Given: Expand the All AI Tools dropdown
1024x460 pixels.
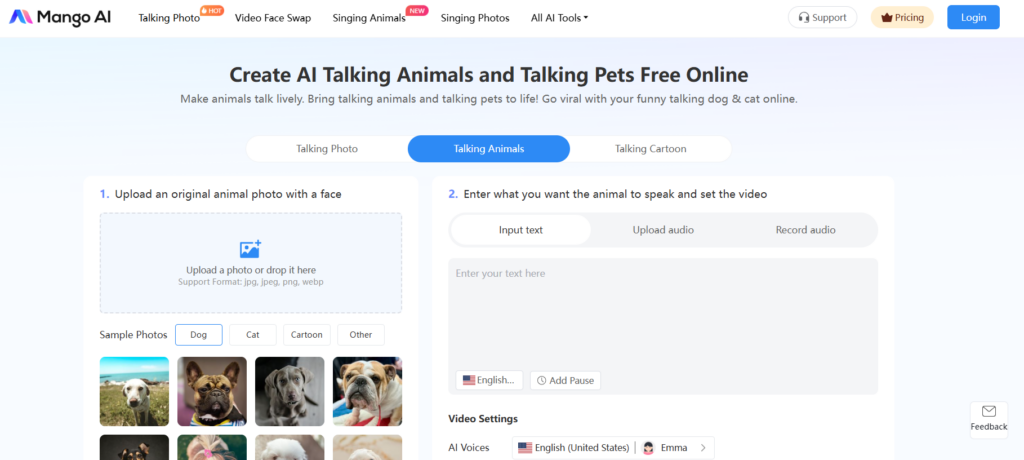Looking at the screenshot, I should tap(559, 18).
